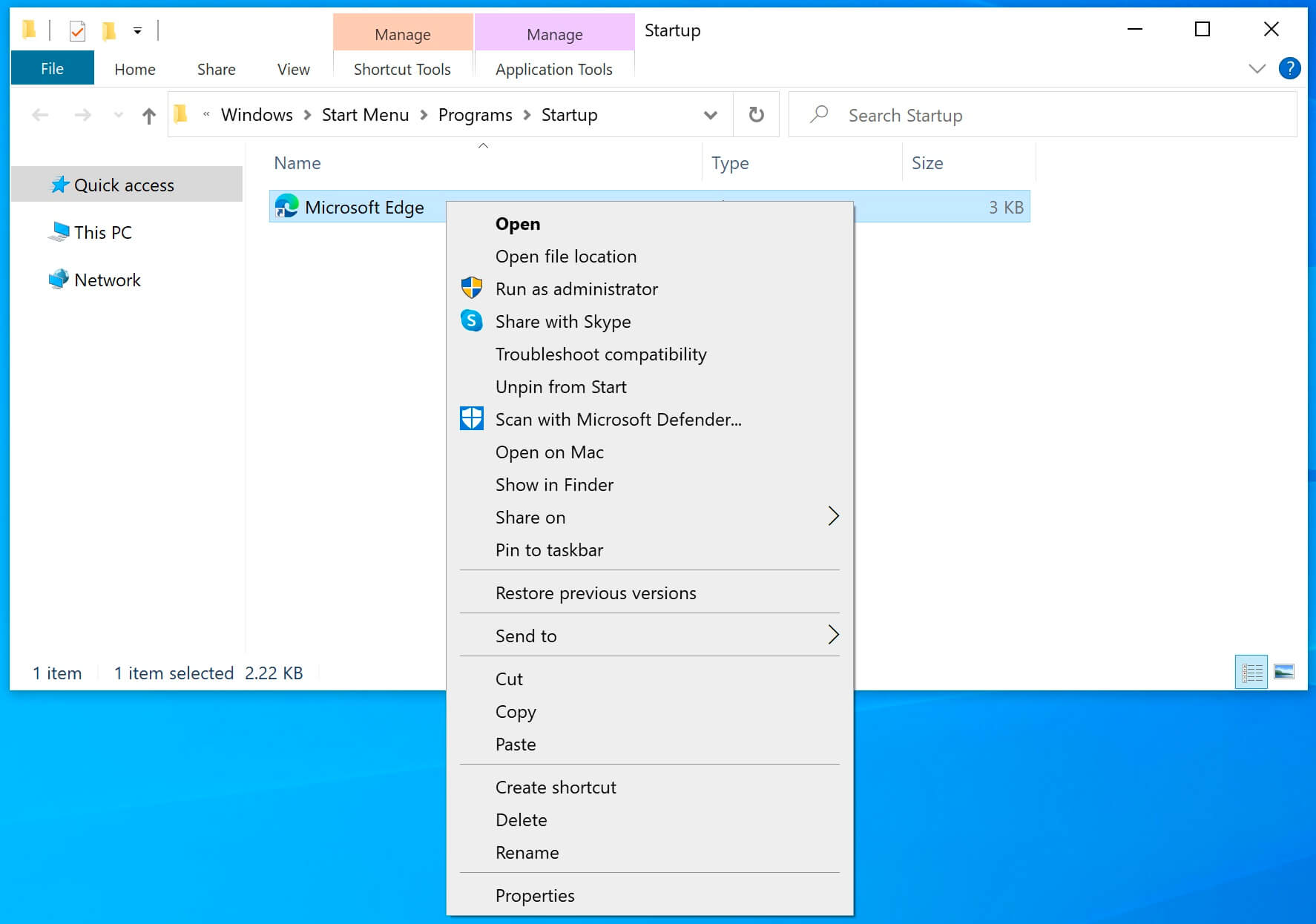This screenshot has width=1316, height=924.
Task: Click the Skype icon in context menu
Action: [x=471, y=320]
